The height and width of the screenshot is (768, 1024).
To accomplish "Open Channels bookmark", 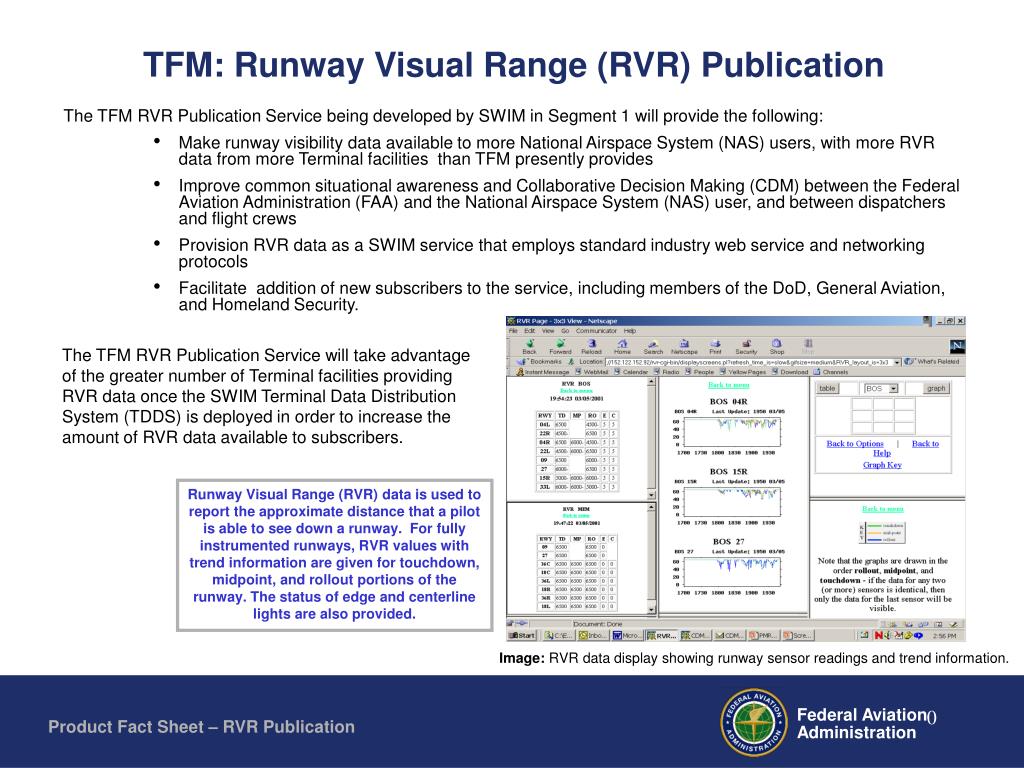I will pyautogui.click(x=830, y=372).
